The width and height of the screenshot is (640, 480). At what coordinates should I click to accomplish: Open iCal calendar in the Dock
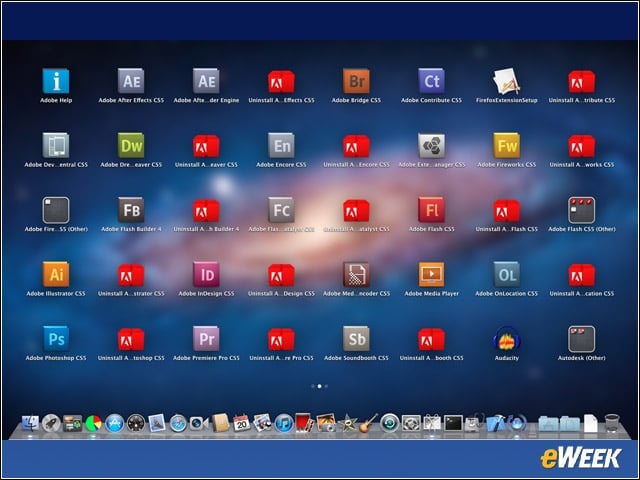(241, 424)
